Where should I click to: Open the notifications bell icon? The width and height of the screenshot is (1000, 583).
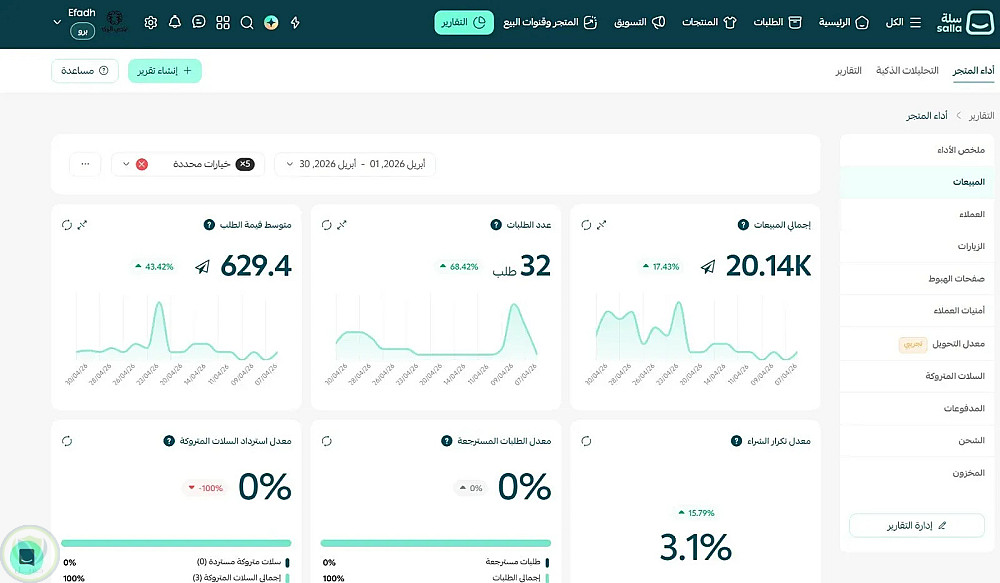[175, 22]
